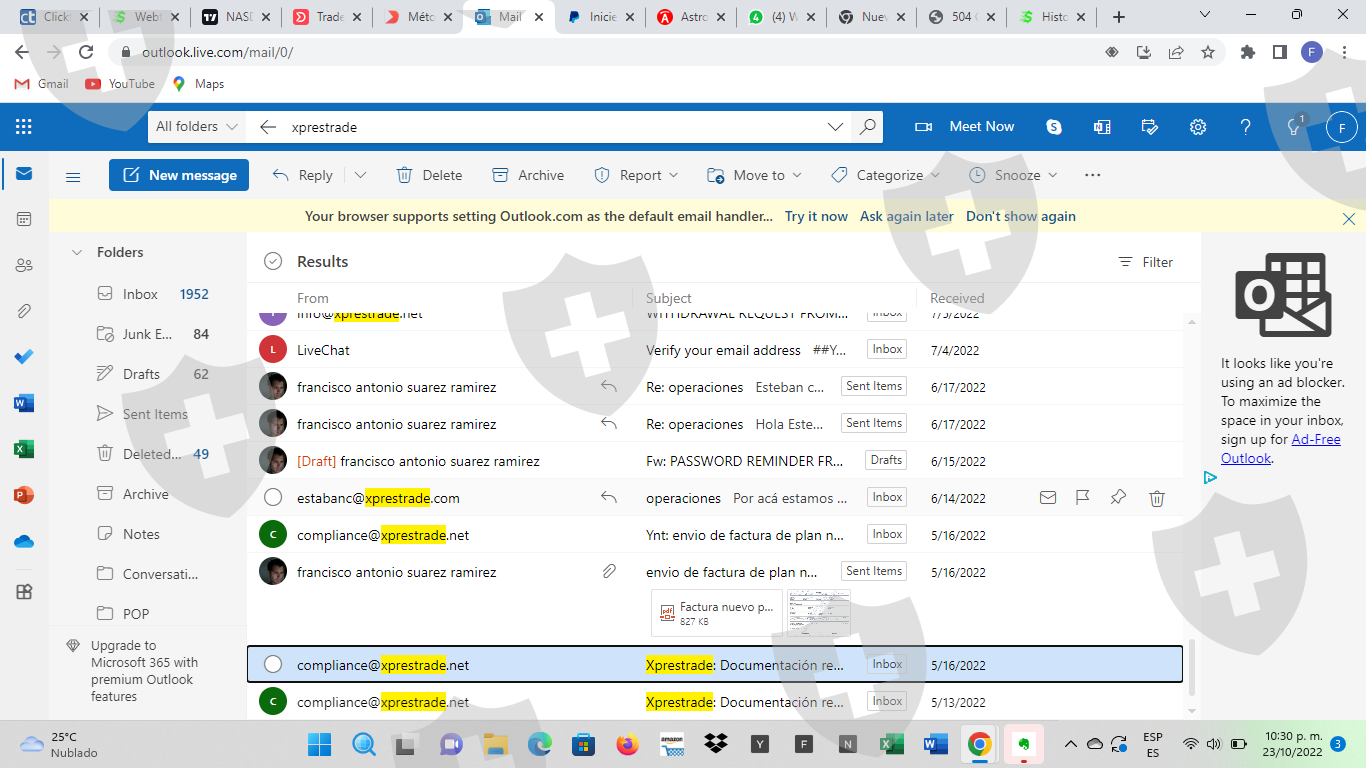Open the Junk Email folder

click(147, 334)
